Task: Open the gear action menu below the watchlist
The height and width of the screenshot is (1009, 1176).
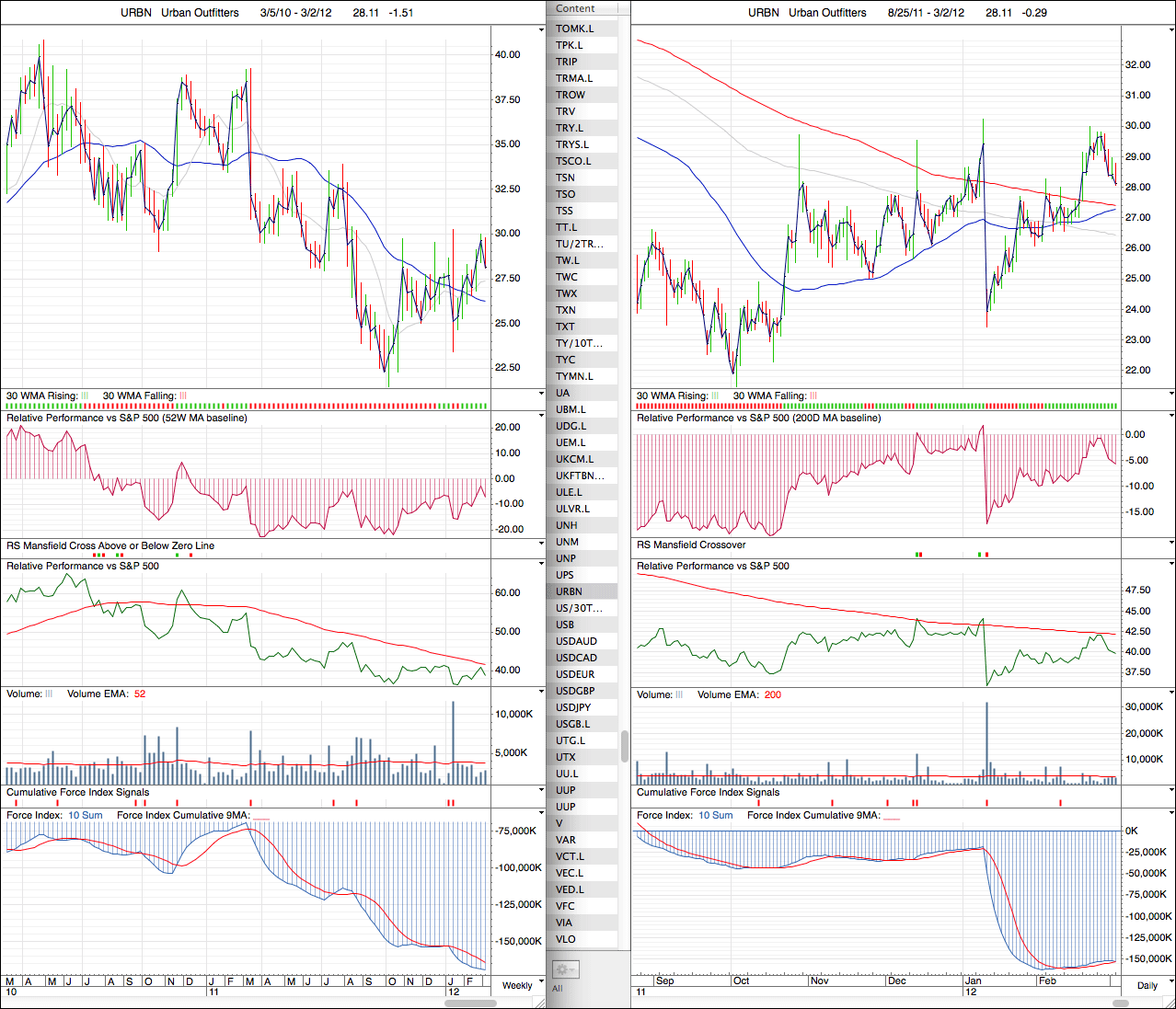Action: (564, 969)
